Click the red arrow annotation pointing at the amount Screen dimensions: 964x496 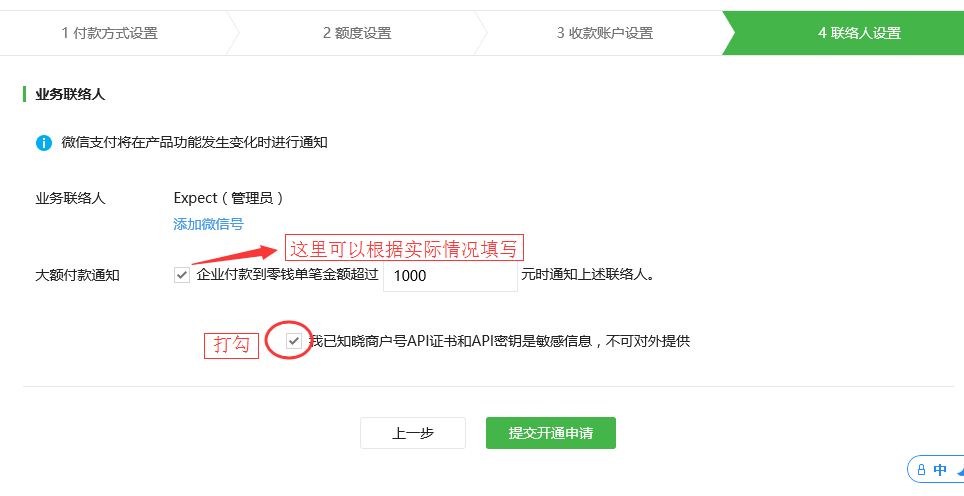pyautogui.click(x=235, y=254)
